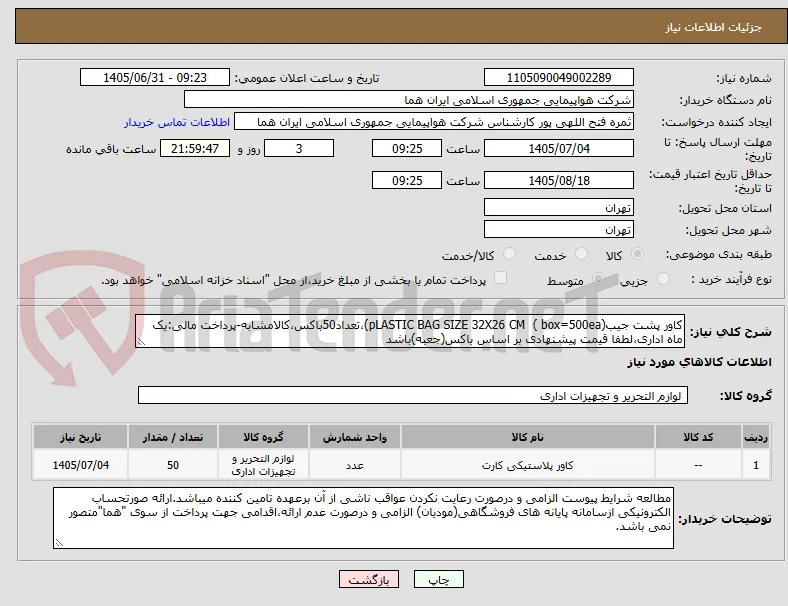Click the request creator name field
788x606 pixels.
point(434,122)
